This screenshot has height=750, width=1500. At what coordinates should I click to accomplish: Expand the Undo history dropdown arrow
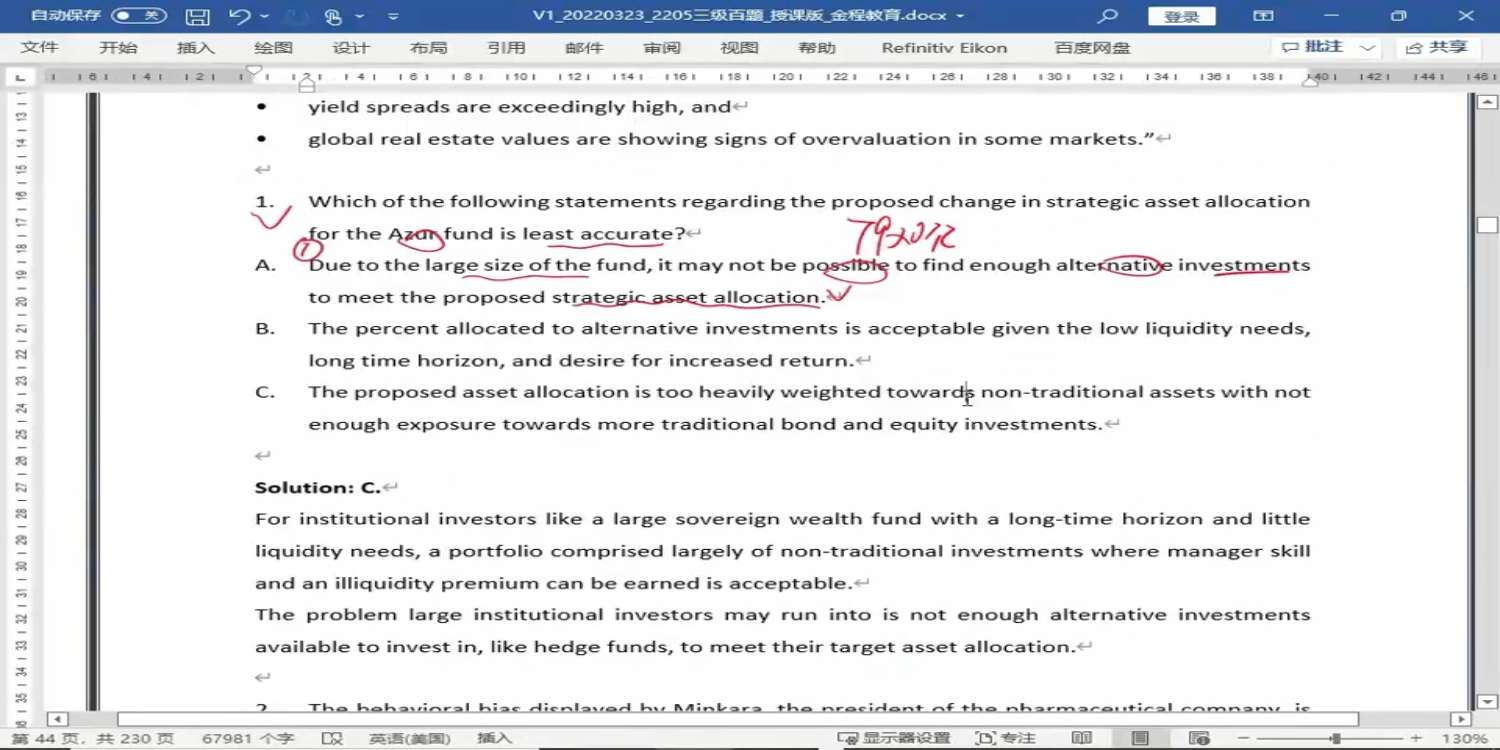(264, 16)
